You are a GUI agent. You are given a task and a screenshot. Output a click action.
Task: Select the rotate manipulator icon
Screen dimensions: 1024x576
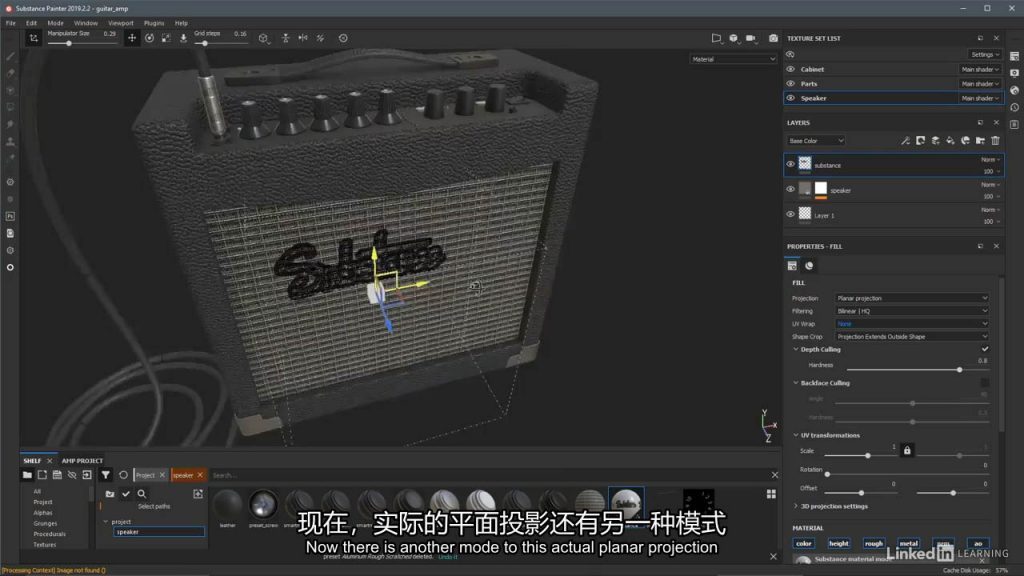pyautogui.click(x=150, y=38)
